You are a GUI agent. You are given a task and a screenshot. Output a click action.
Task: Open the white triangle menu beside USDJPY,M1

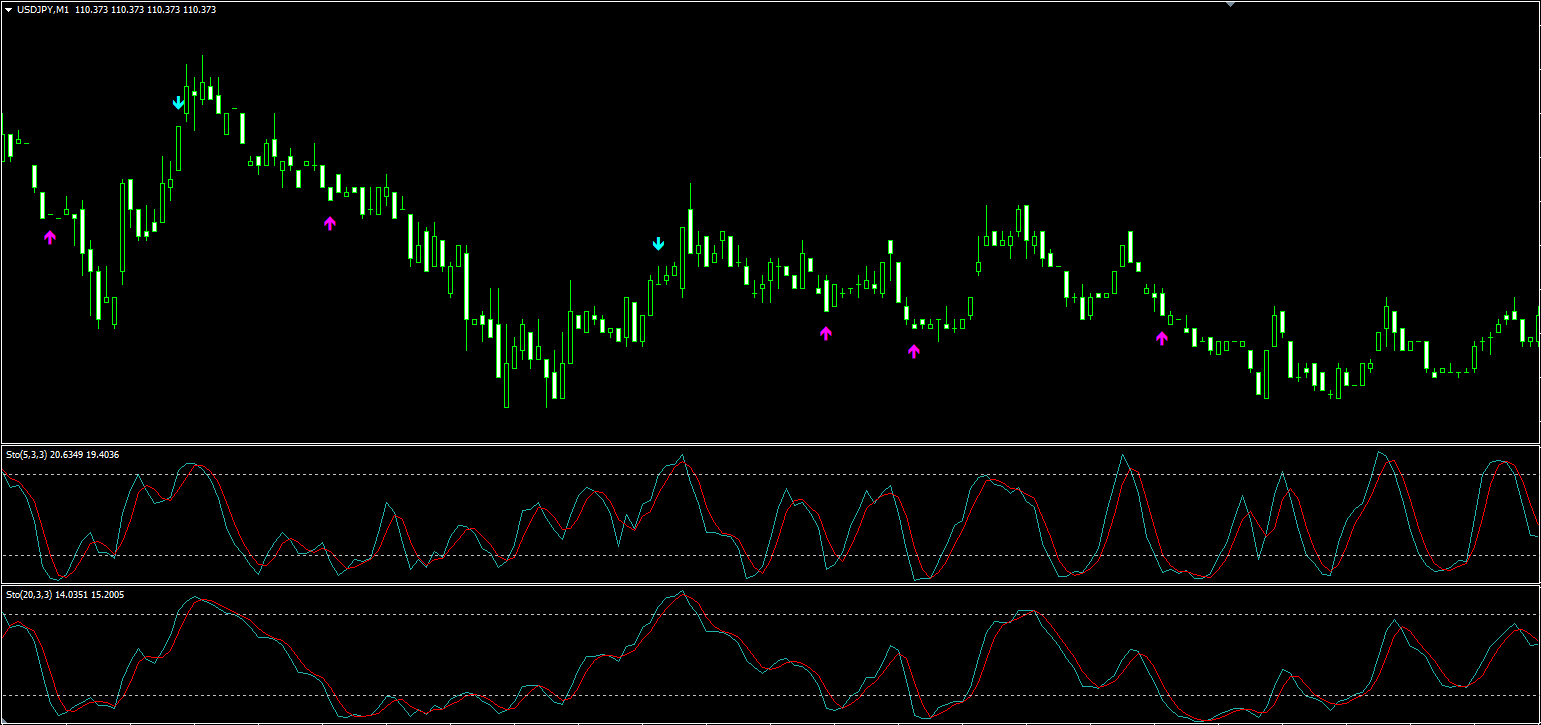pos(9,9)
